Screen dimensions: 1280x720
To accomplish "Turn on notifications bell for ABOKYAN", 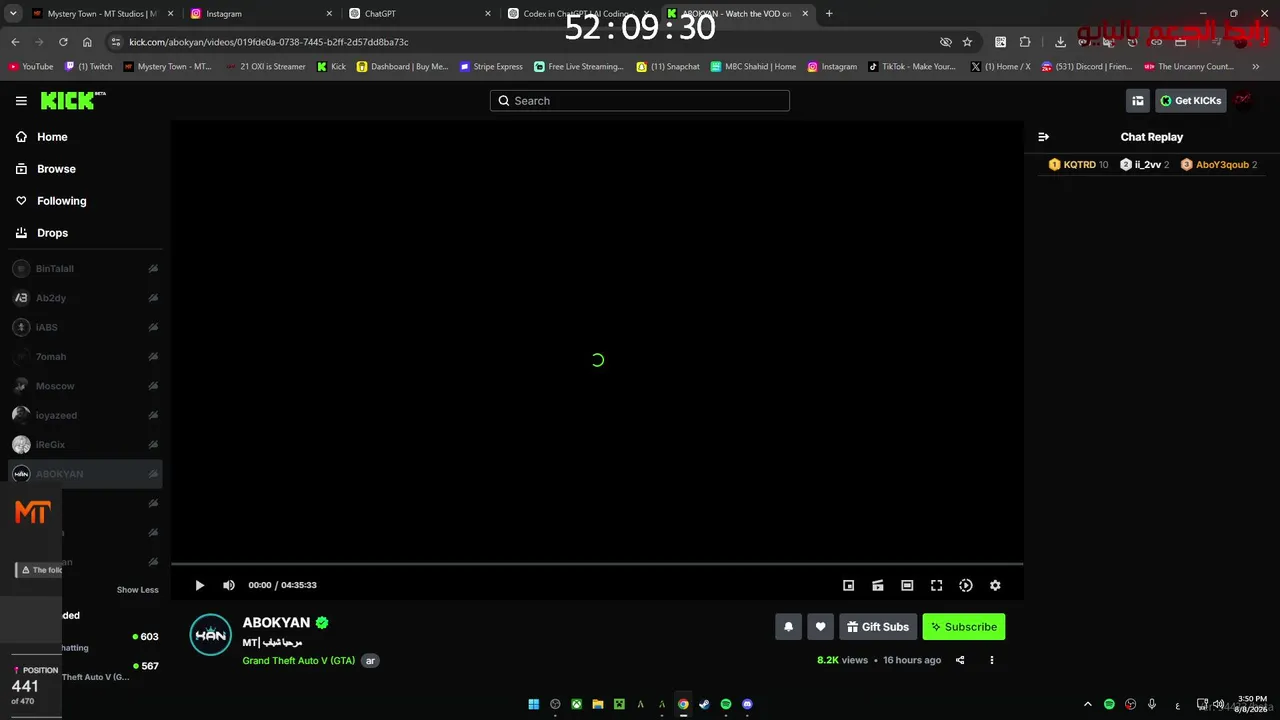I will 788,627.
